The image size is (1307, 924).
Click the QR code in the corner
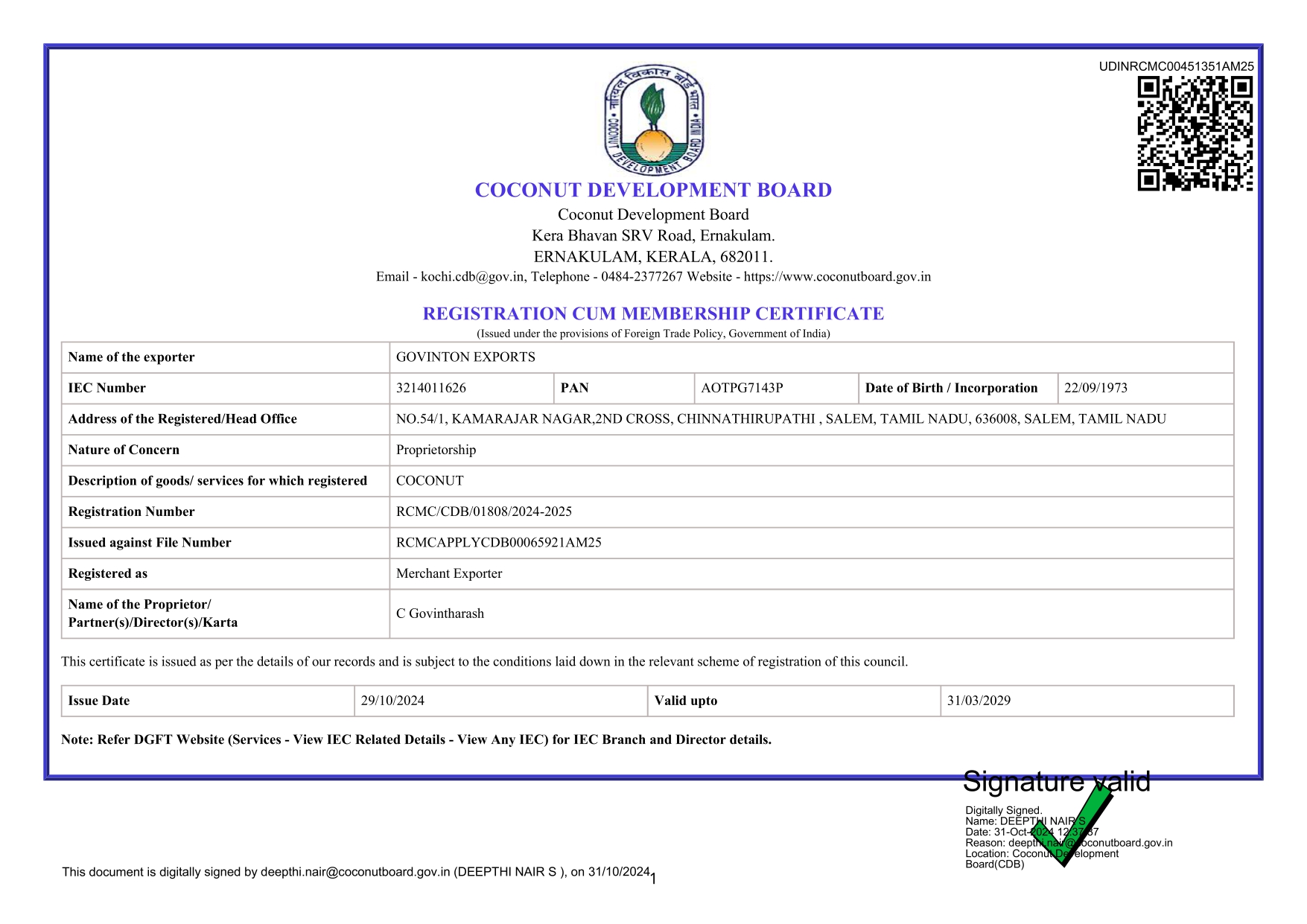[1195, 134]
